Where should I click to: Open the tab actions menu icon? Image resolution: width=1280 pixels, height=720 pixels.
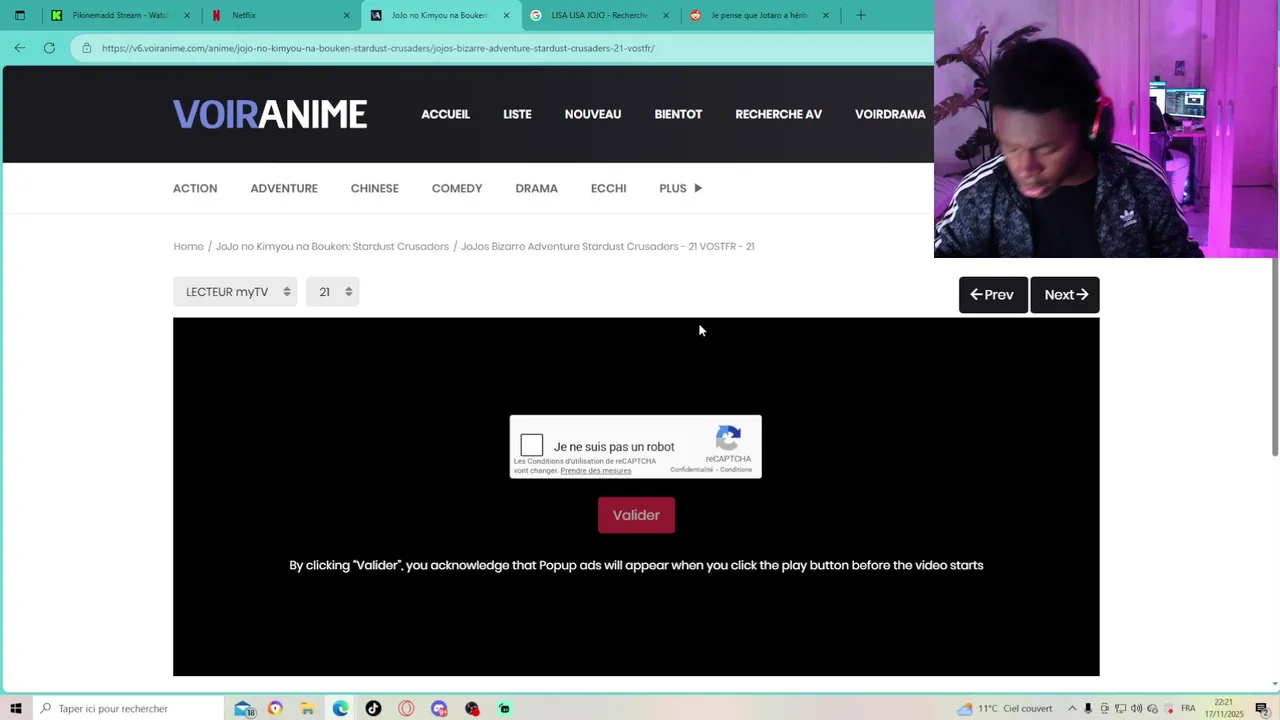pos(19,15)
